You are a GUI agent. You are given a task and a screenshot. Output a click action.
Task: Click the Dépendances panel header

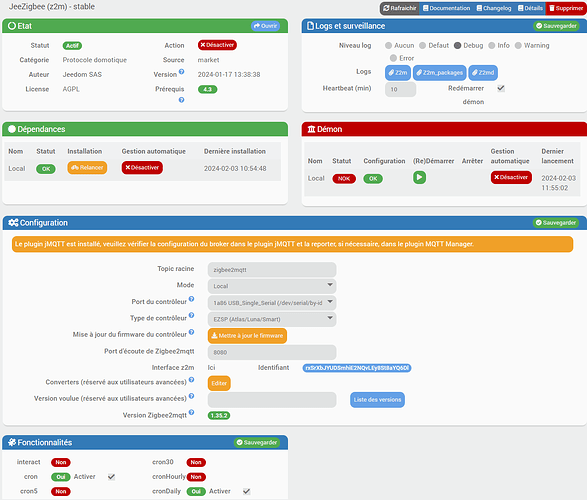pos(145,129)
